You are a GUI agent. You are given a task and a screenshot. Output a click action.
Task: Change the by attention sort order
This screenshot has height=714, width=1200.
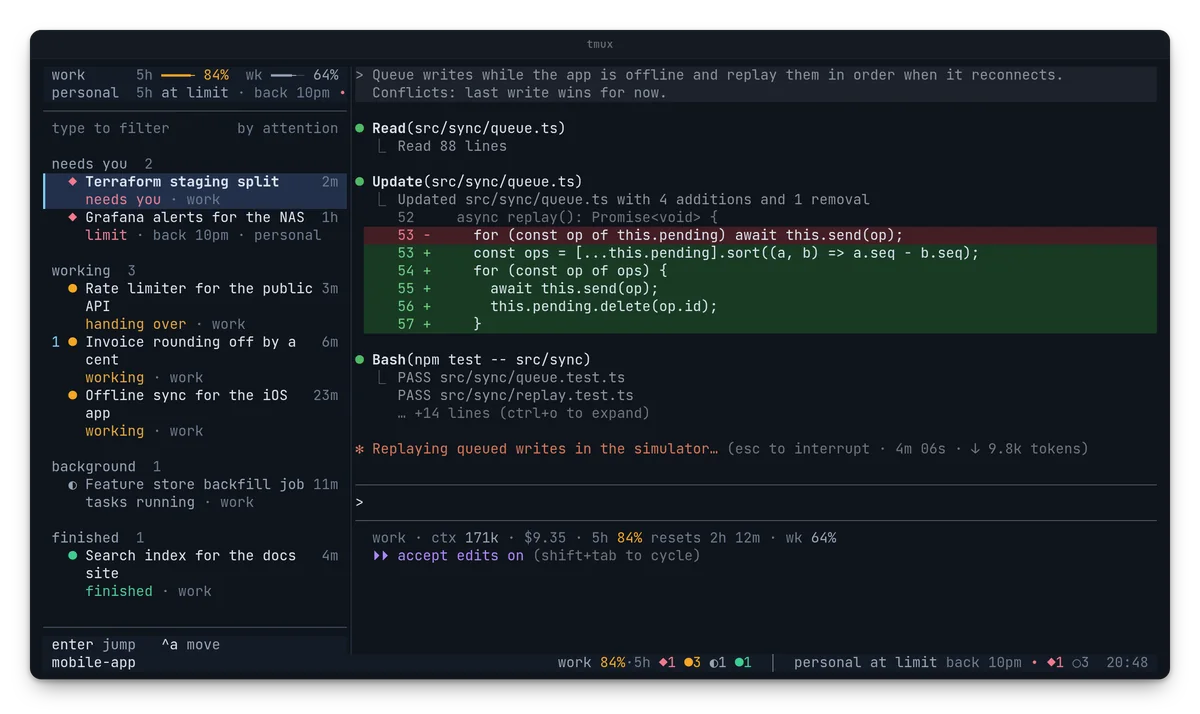tap(288, 128)
